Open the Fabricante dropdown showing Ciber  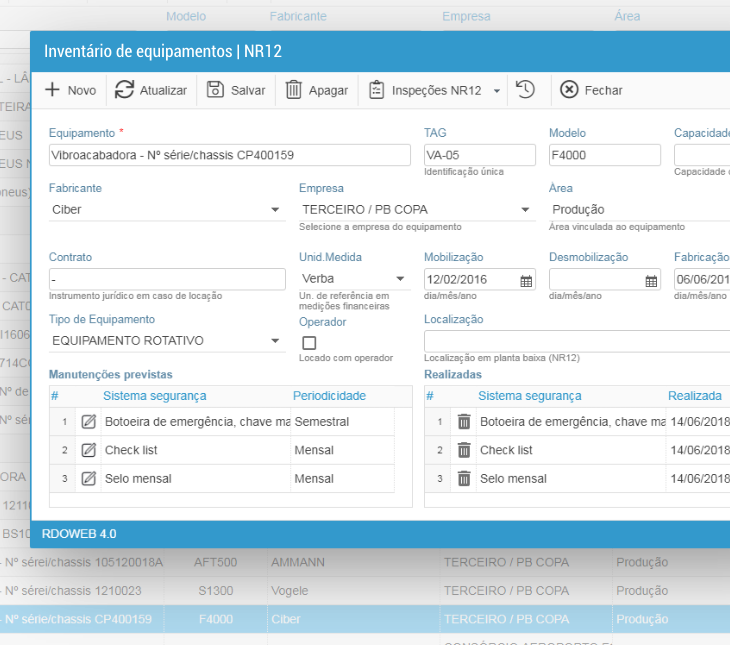click(x=167, y=210)
